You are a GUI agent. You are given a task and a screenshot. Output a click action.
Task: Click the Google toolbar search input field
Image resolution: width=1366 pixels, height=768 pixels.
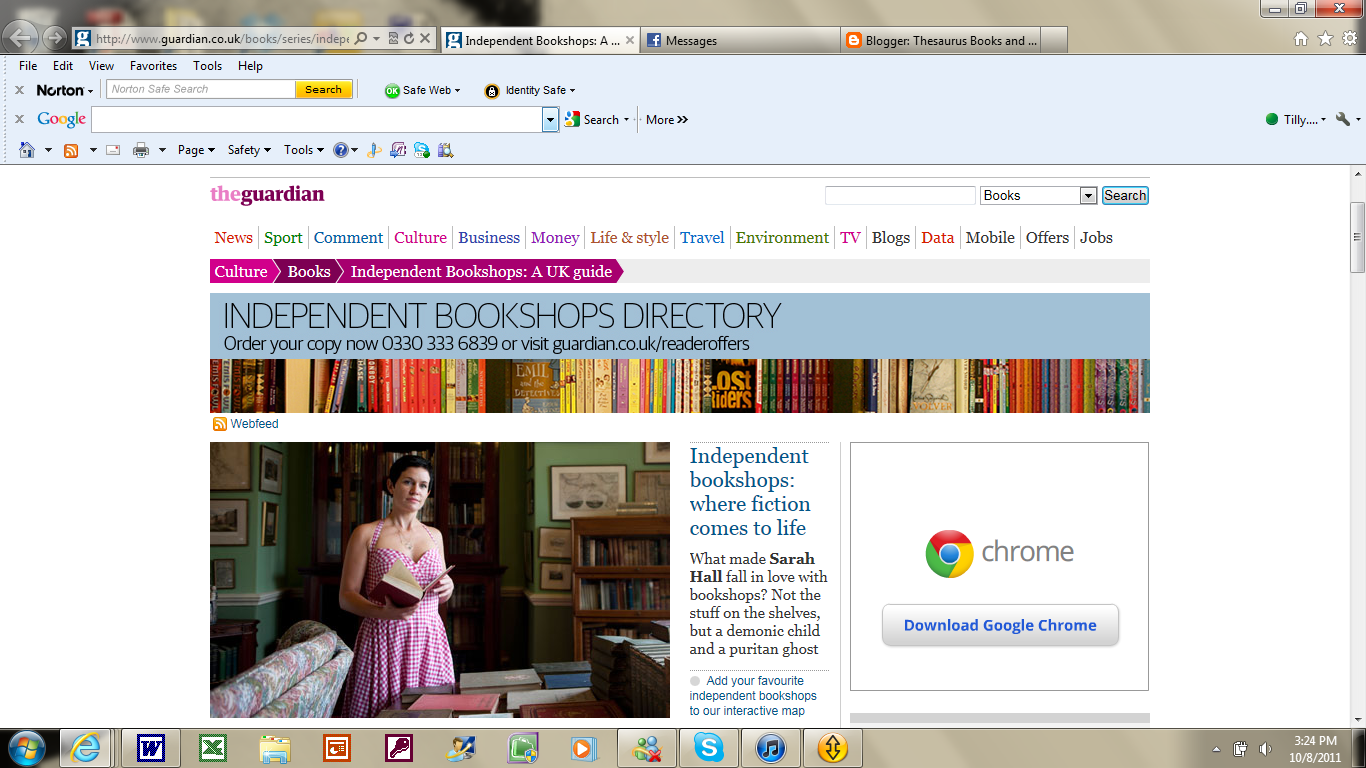pyautogui.click(x=318, y=120)
